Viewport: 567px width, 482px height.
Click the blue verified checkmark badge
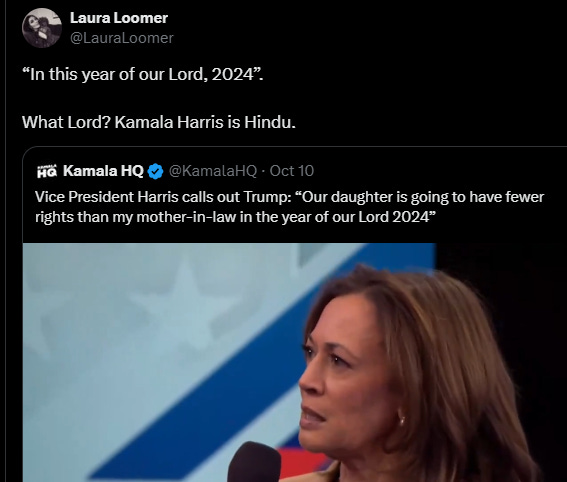click(156, 171)
